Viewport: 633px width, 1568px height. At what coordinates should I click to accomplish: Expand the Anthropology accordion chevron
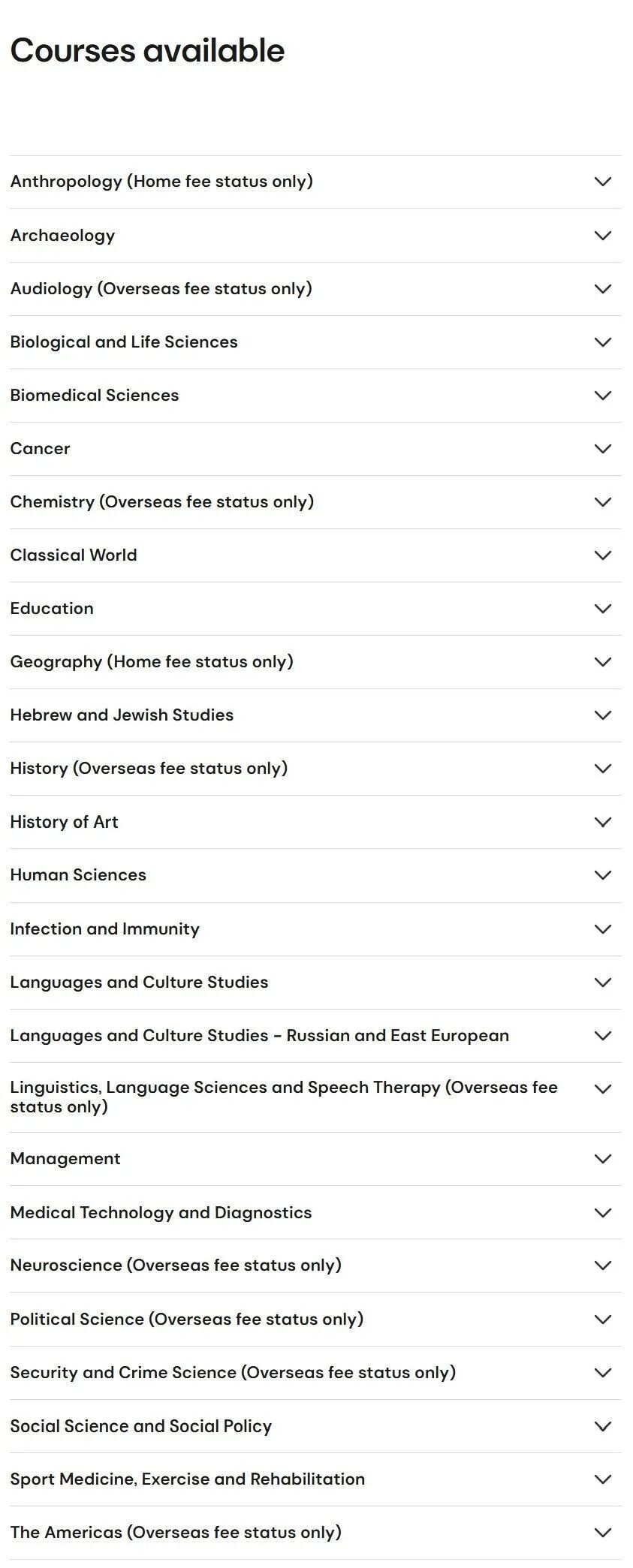click(602, 182)
